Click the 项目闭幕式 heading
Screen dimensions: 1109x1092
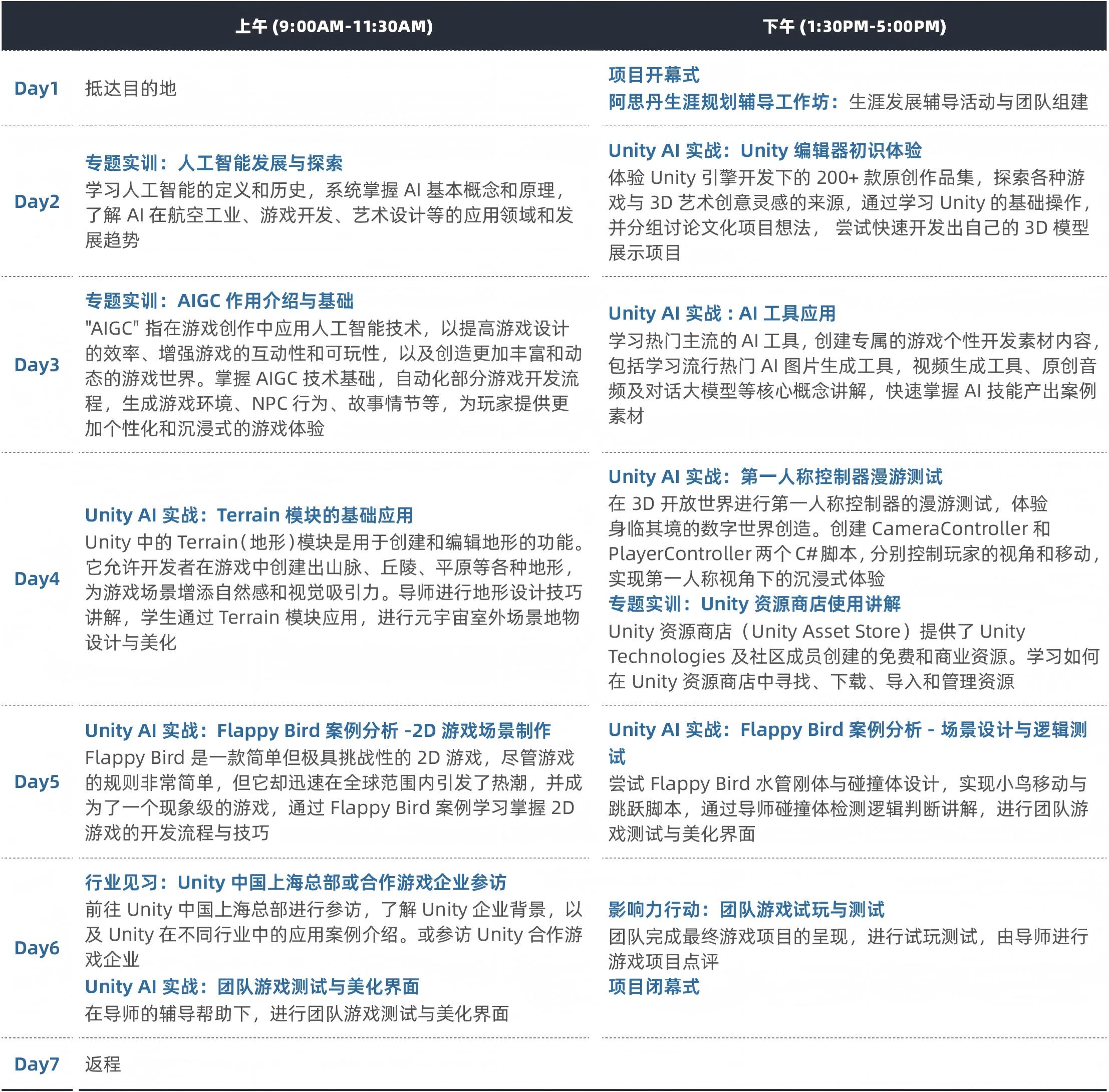(x=654, y=986)
